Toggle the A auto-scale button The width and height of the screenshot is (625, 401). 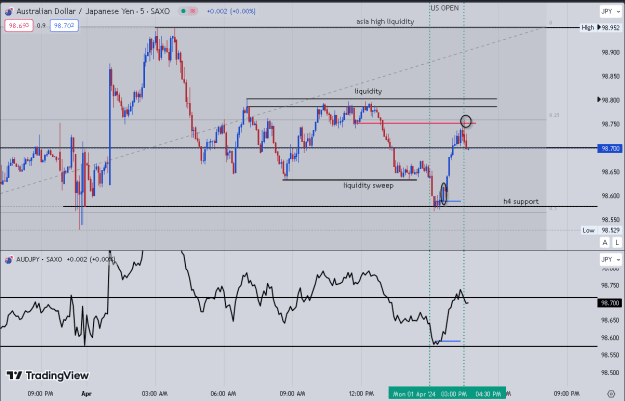click(605, 242)
